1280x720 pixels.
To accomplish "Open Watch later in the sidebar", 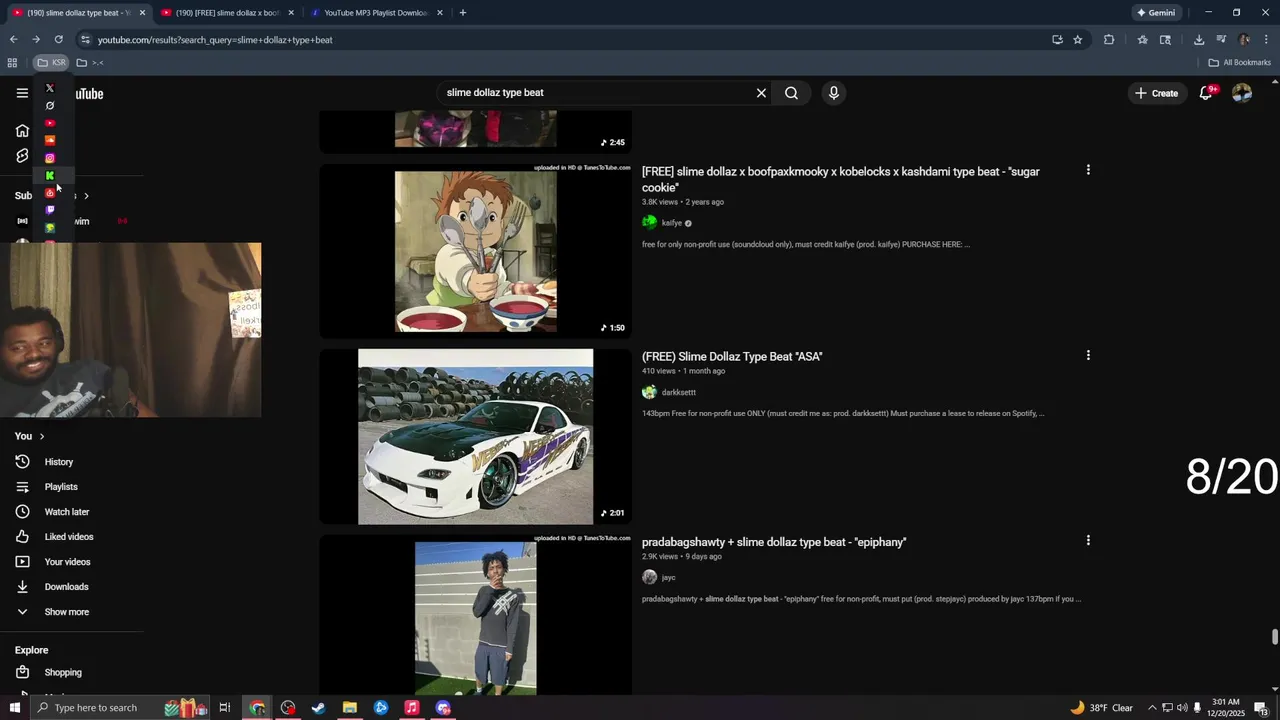I will (66, 512).
